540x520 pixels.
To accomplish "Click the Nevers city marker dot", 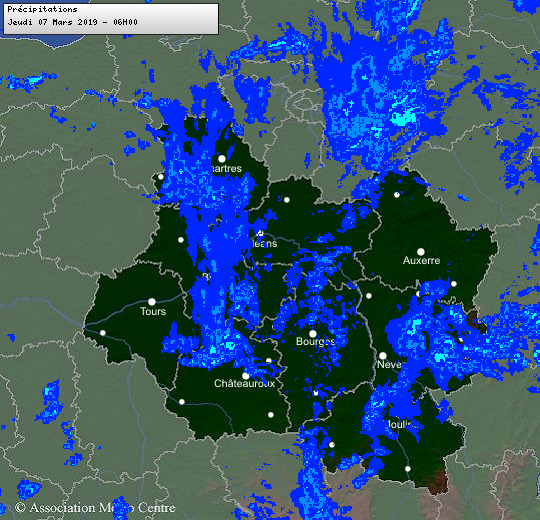I will pyautogui.click(x=383, y=356).
